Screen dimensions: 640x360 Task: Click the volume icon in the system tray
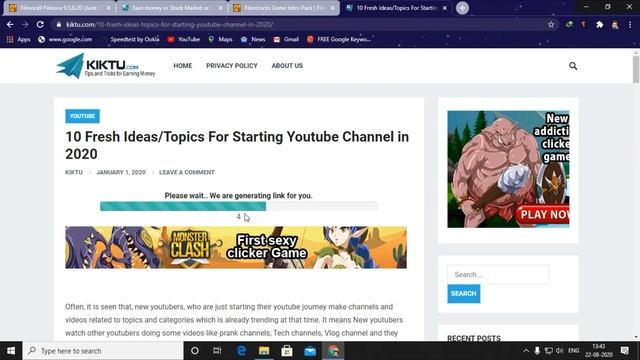(x=560, y=351)
